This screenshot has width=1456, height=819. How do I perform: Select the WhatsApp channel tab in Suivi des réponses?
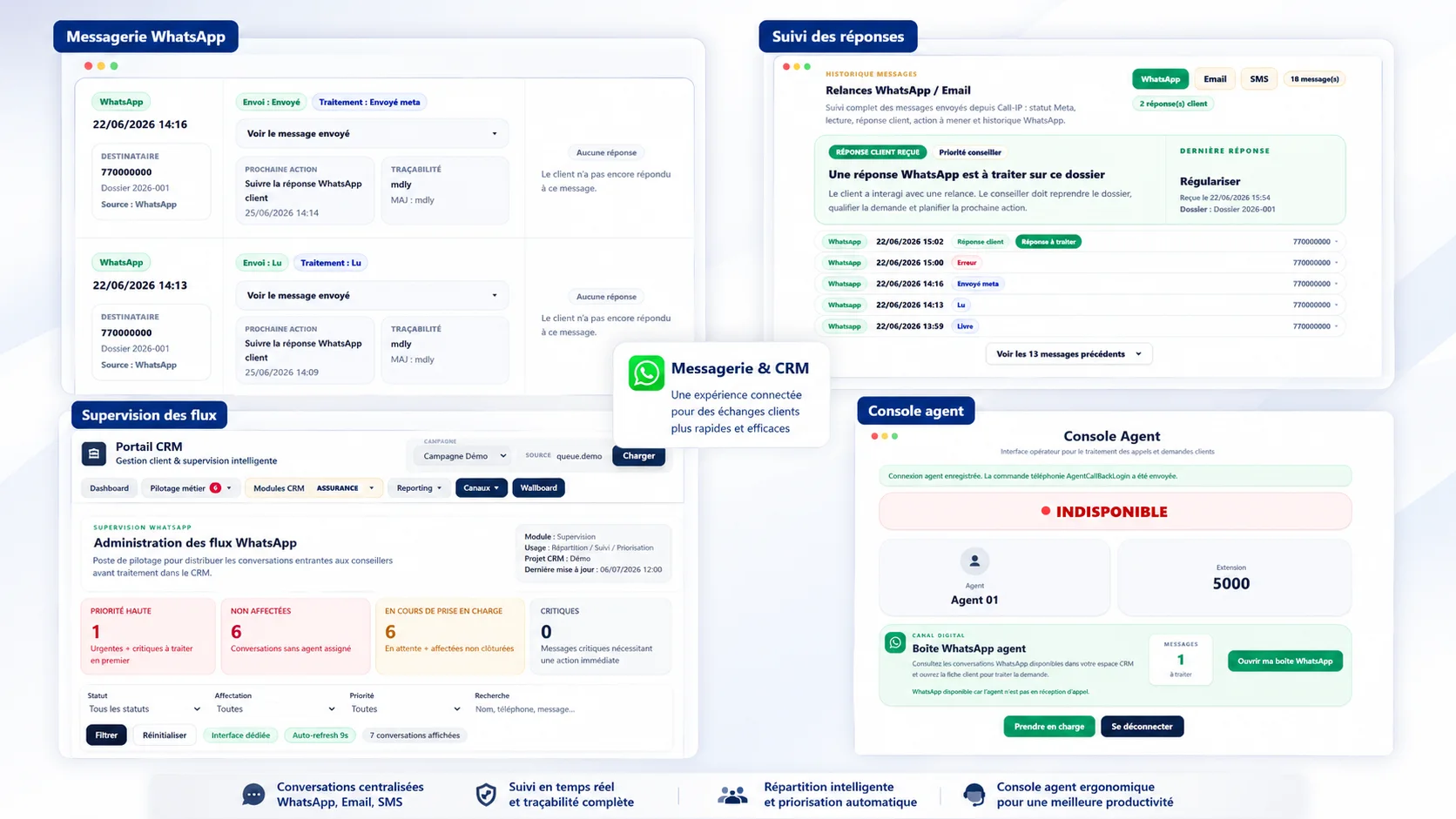tap(1160, 79)
